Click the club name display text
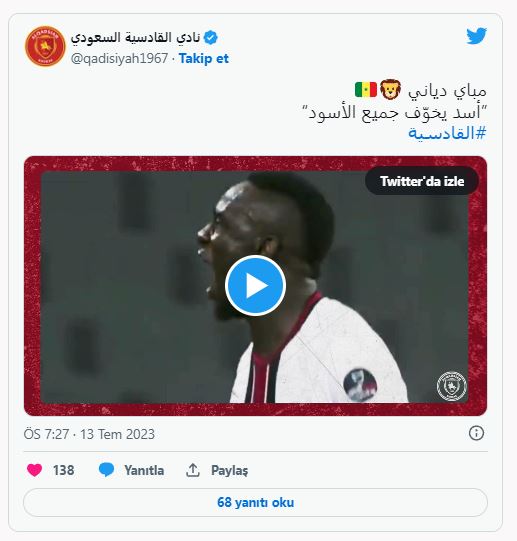The image size is (517, 541). click(x=135, y=38)
